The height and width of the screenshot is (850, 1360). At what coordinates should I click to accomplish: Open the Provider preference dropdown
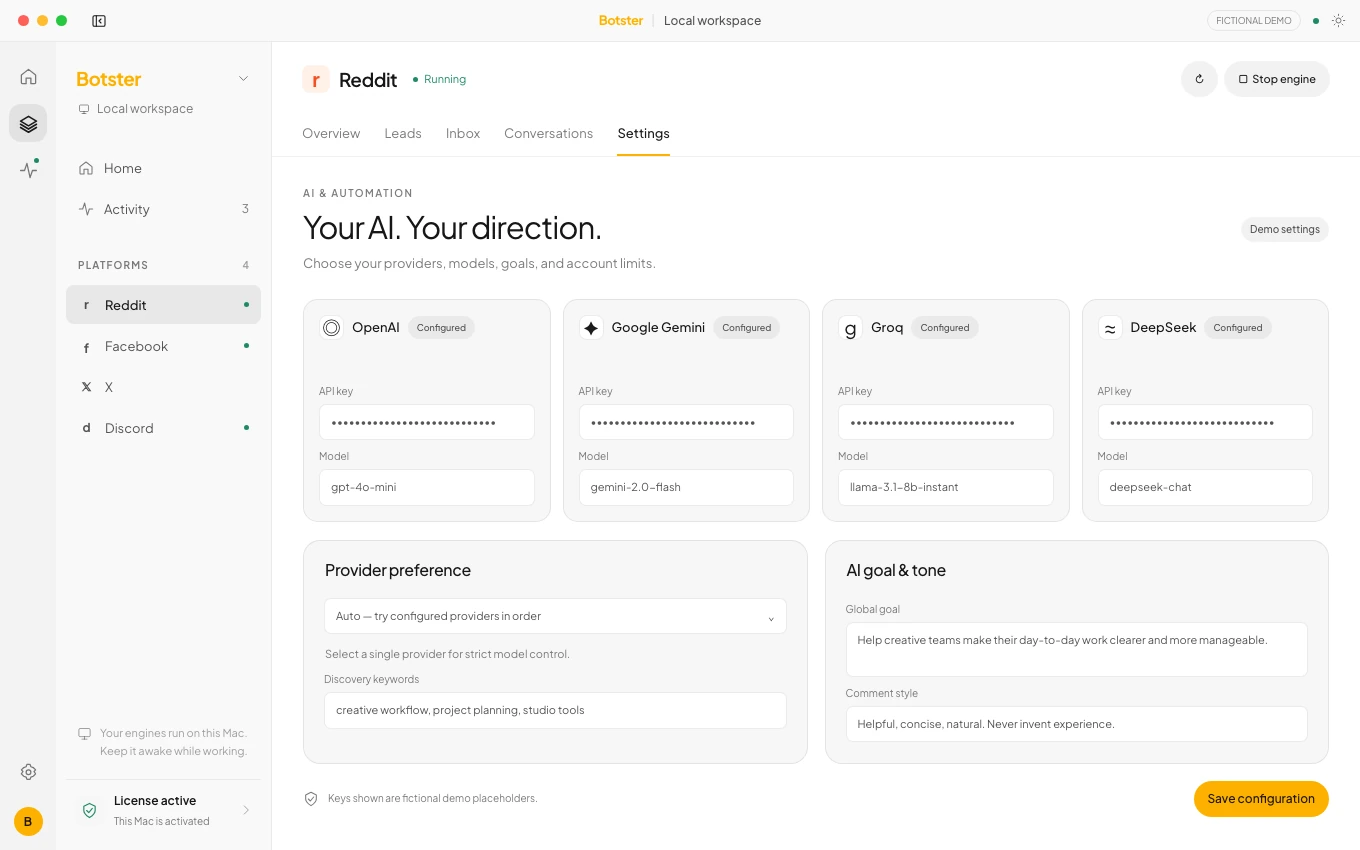click(555, 616)
